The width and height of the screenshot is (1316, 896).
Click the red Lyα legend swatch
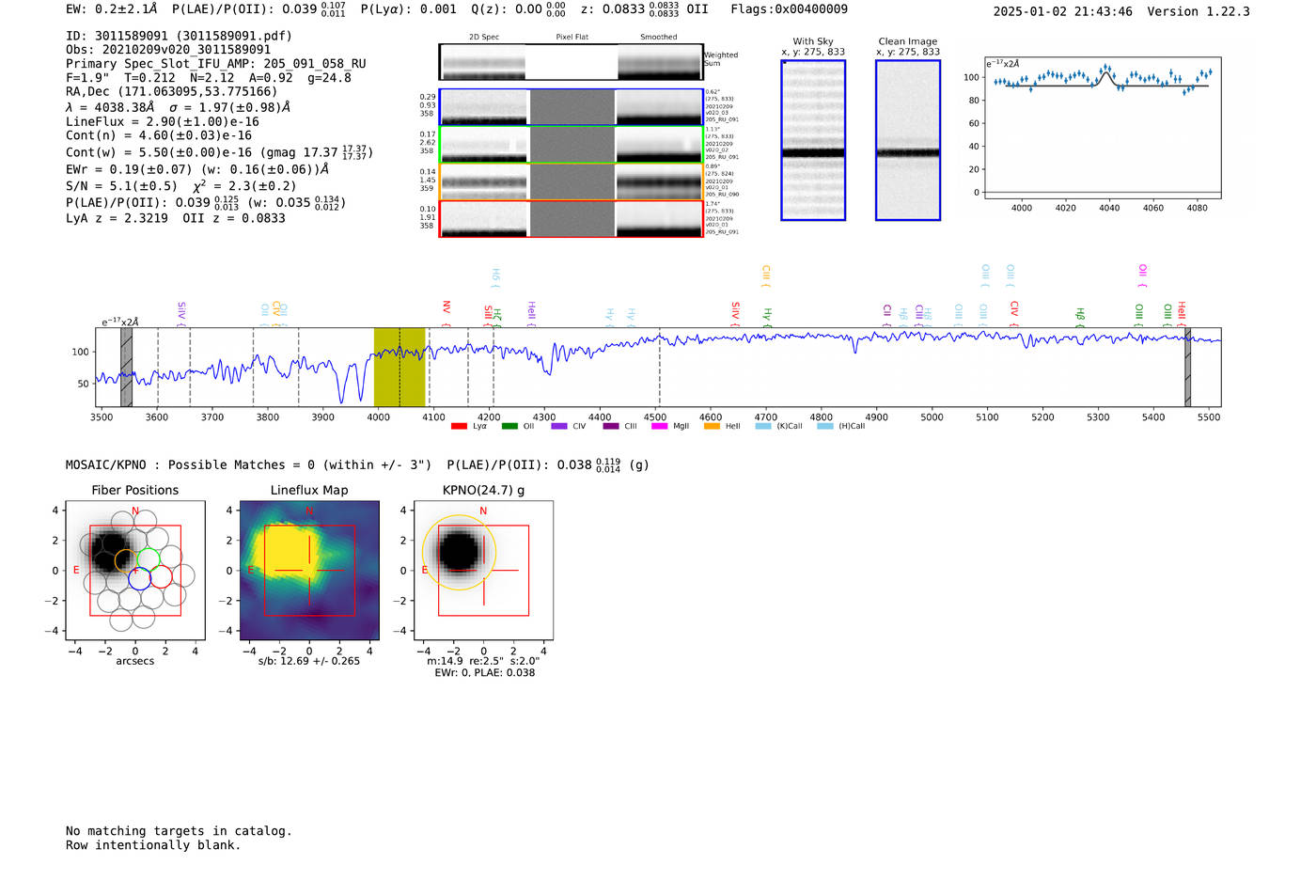[459, 427]
